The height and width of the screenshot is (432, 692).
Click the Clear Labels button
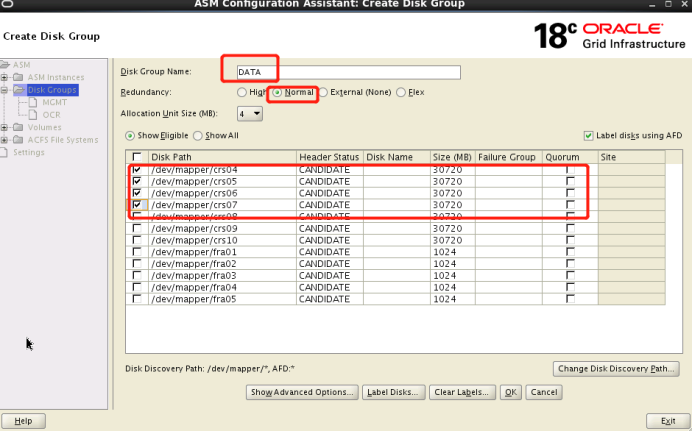click(x=462, y=392)
